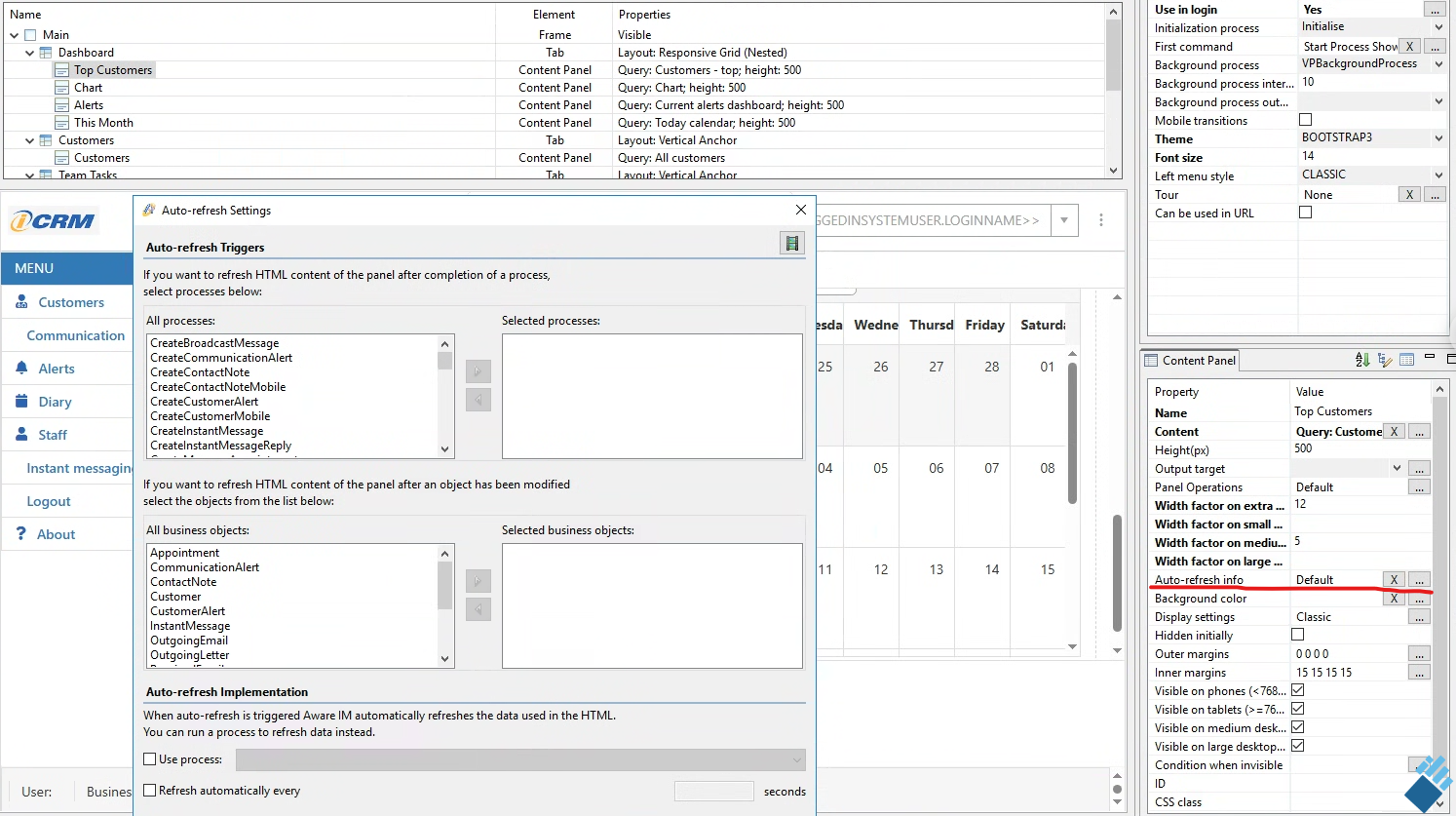The image size is (1456, 816).
Task: Click the sort icon in Content Panel header
Action: [x=1362, y=360]
